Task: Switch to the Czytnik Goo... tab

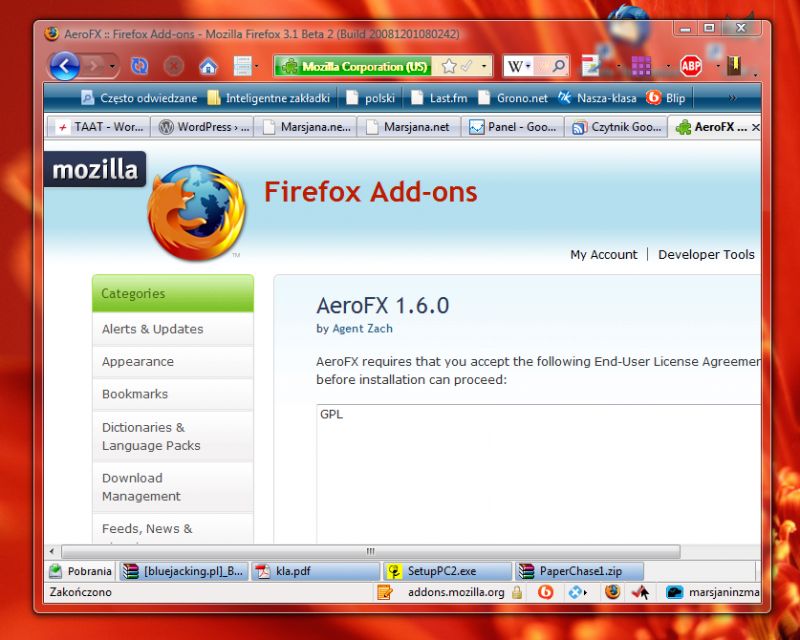Action: pos(616,127)
